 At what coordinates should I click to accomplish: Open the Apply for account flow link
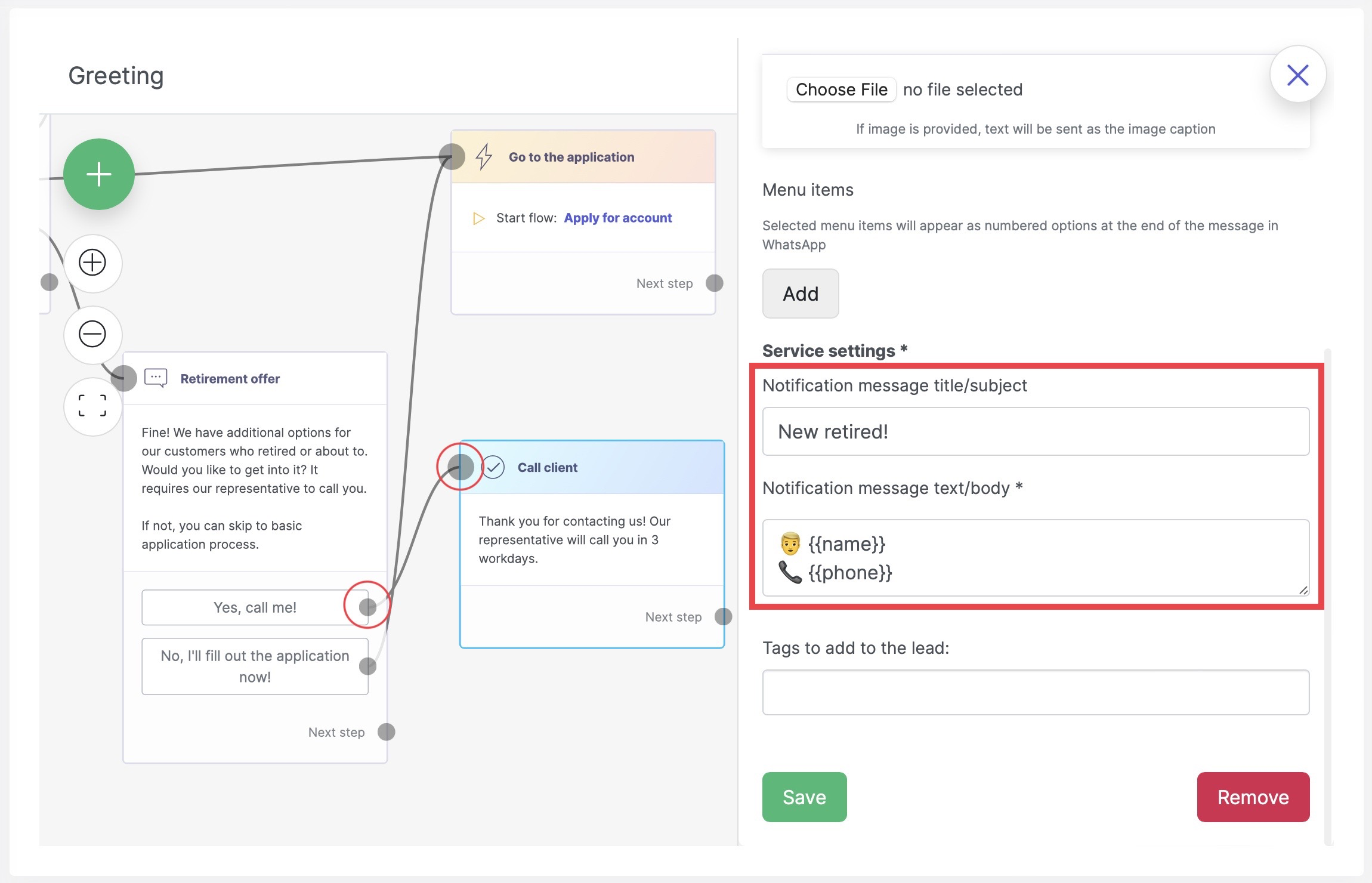click(x=617, y=218)
